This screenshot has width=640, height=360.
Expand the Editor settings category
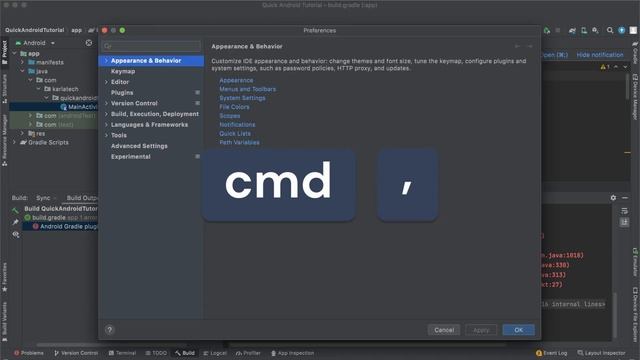point(106,82)
